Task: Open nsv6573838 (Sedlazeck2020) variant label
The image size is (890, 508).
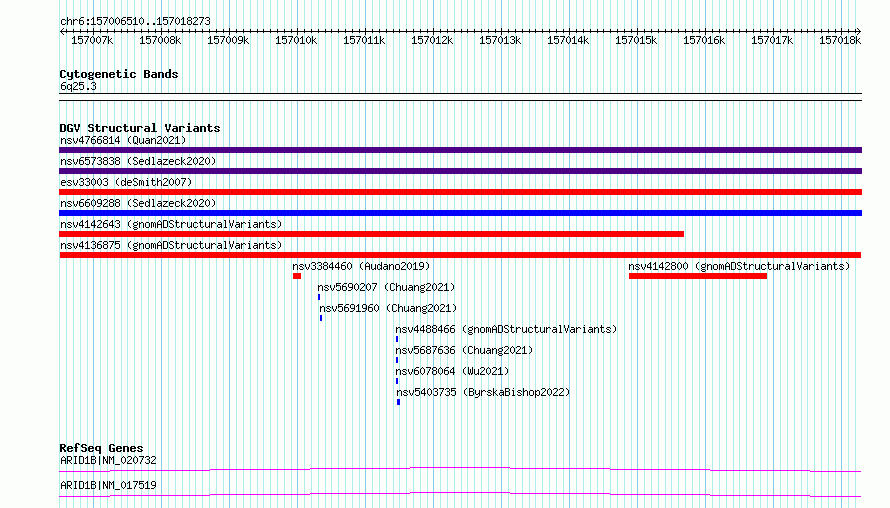Action: [138, 161]
